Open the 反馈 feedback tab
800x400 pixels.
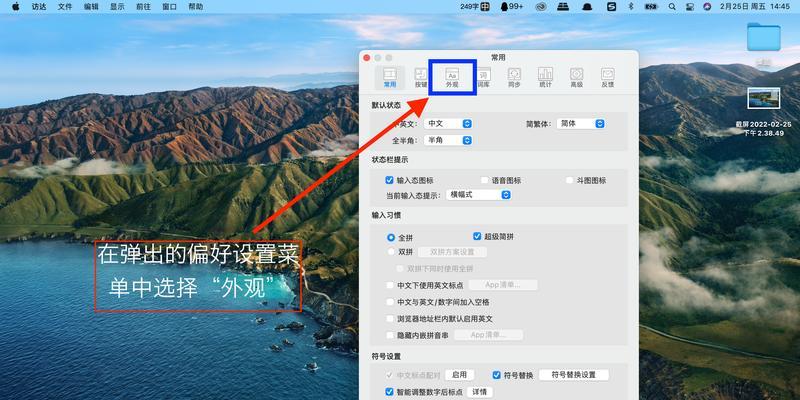point(608,78)
